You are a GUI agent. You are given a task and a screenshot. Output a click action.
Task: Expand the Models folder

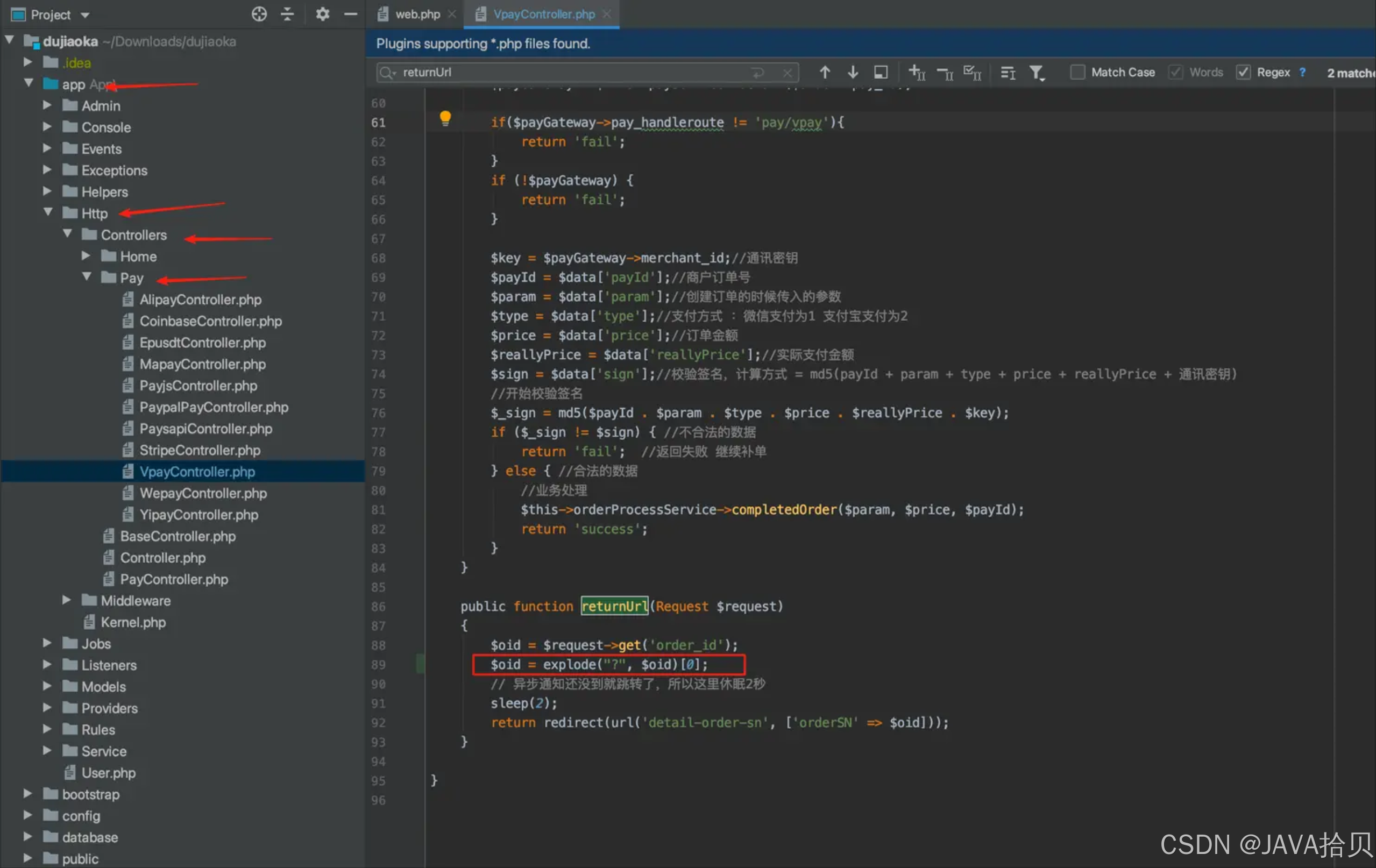tap(47, 686)
